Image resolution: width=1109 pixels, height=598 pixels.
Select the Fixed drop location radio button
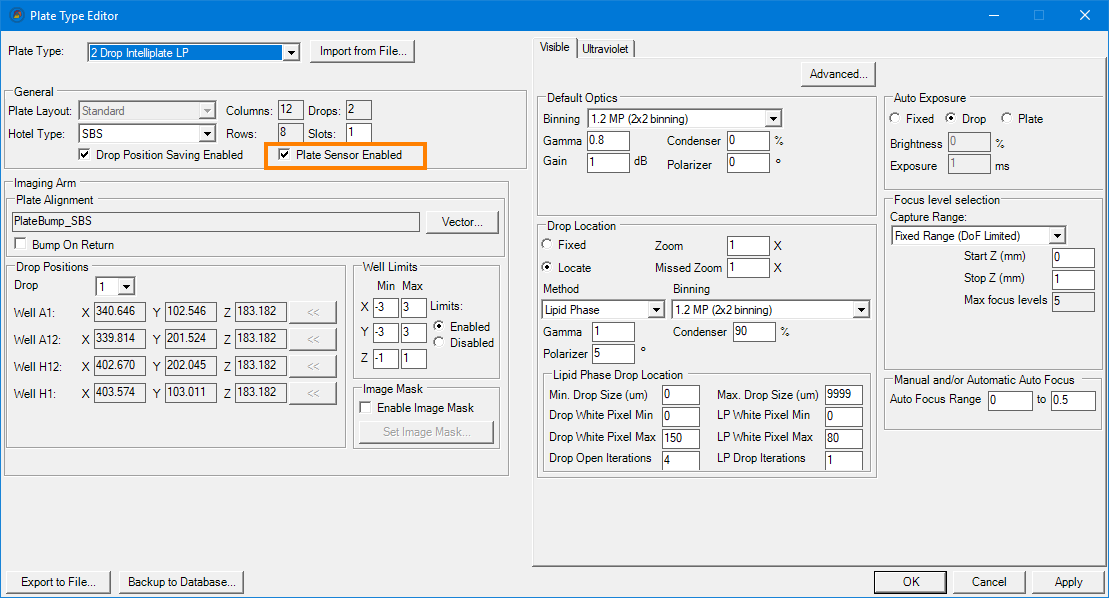[x=547, y=245]
